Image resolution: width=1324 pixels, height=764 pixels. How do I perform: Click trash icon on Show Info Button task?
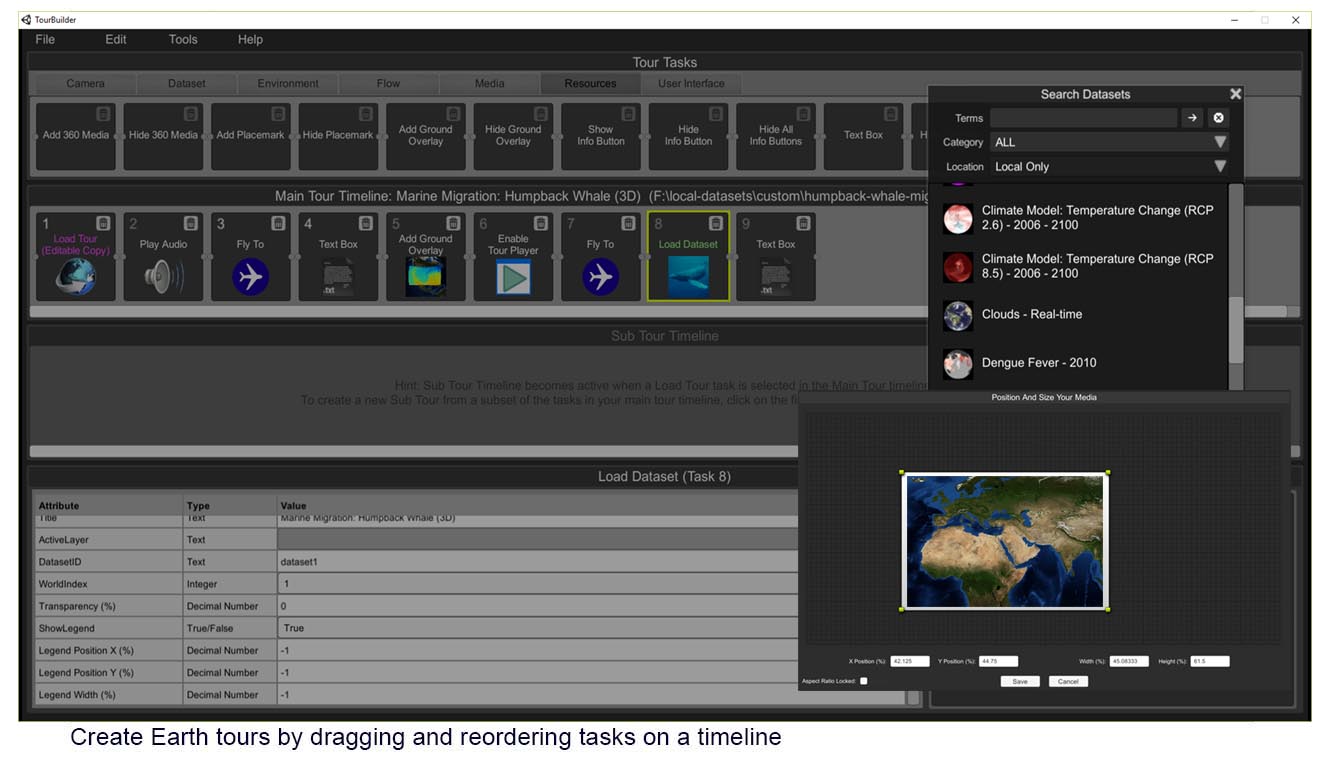(x=629, y=114)
